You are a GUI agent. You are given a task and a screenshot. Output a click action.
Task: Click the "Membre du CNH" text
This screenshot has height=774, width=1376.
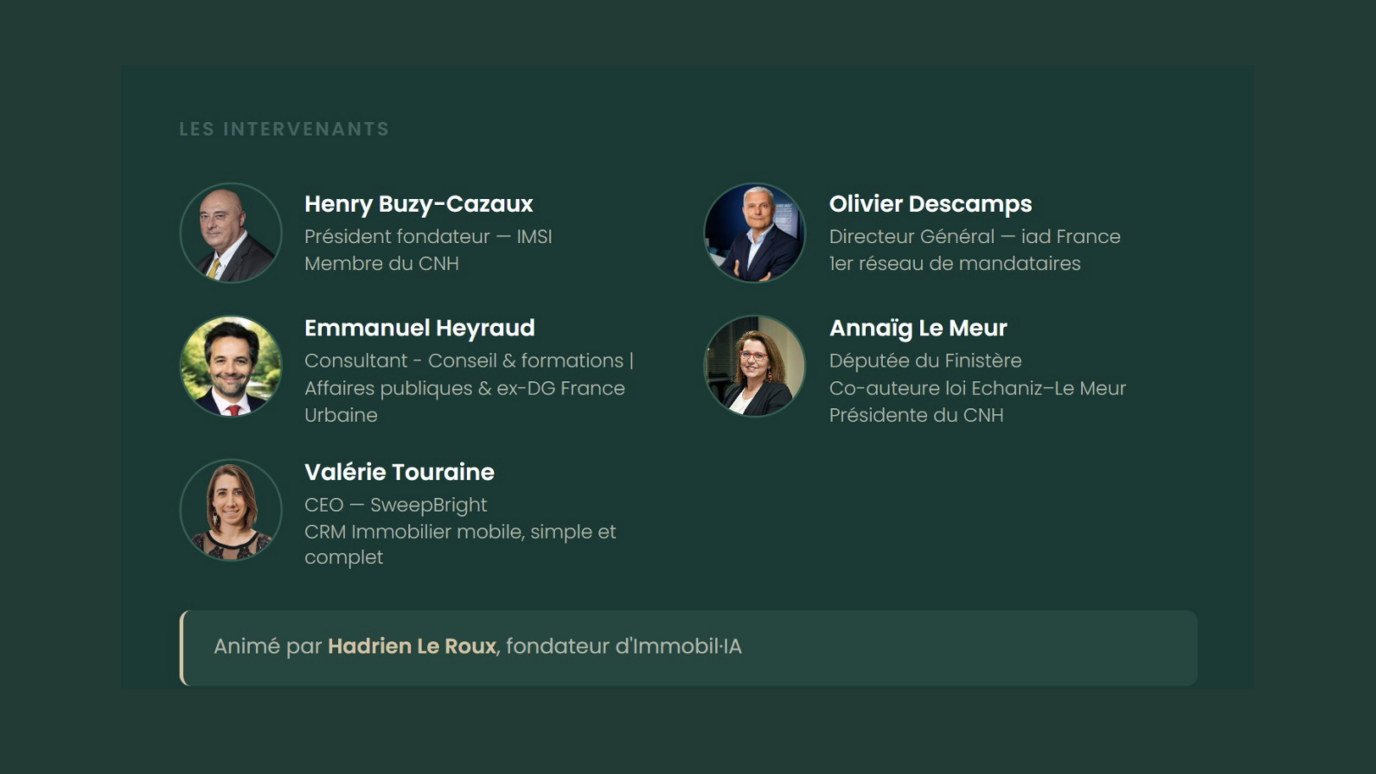(x=381, y=264)
